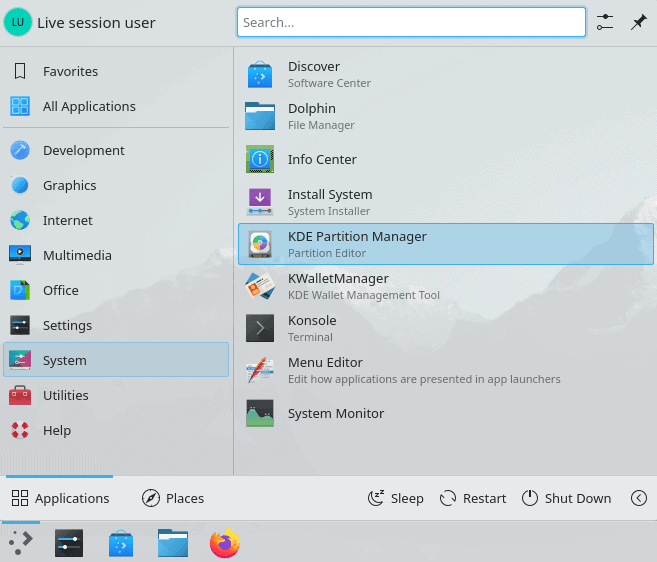Open Dolphin file manager from taskbar
Viewport: 657px width, 562px height.
(173, 543)
